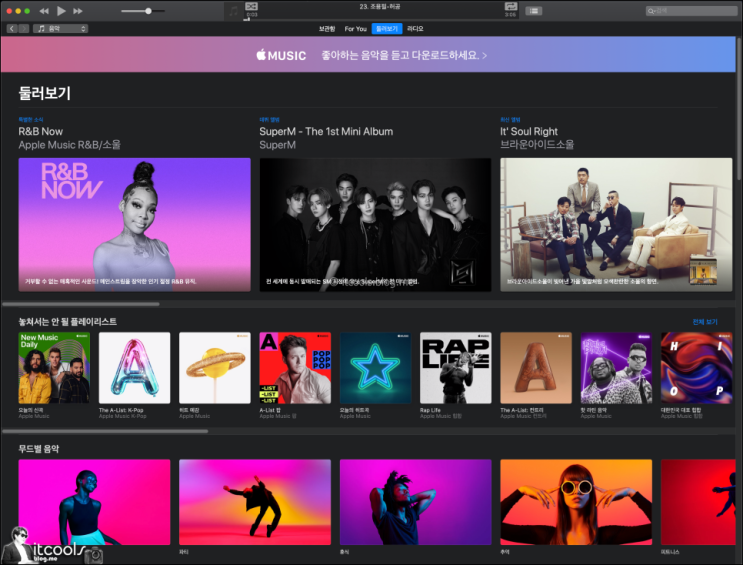Click the 추억 mood label text

[505, 552]
